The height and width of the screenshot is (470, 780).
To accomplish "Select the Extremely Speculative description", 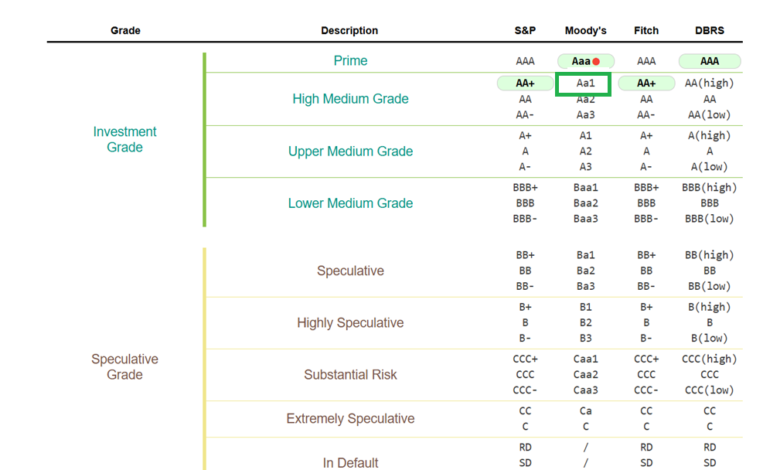I will point(350,418).
